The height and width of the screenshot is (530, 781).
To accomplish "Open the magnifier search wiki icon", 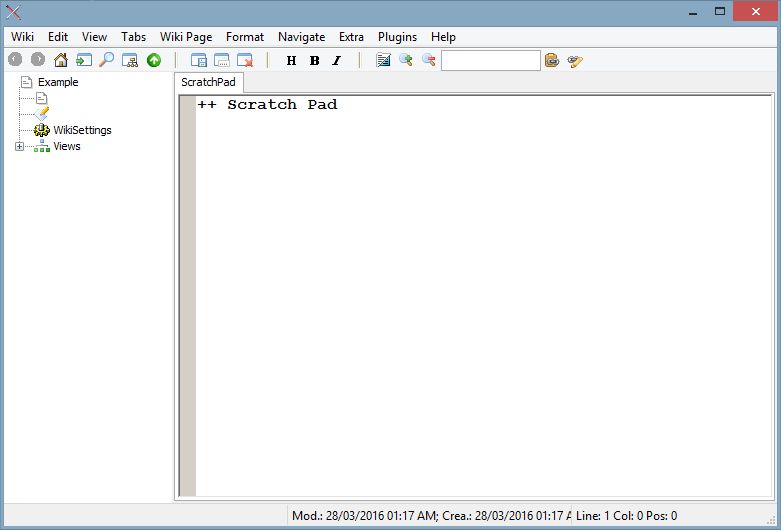I will (x=107, y=61).
